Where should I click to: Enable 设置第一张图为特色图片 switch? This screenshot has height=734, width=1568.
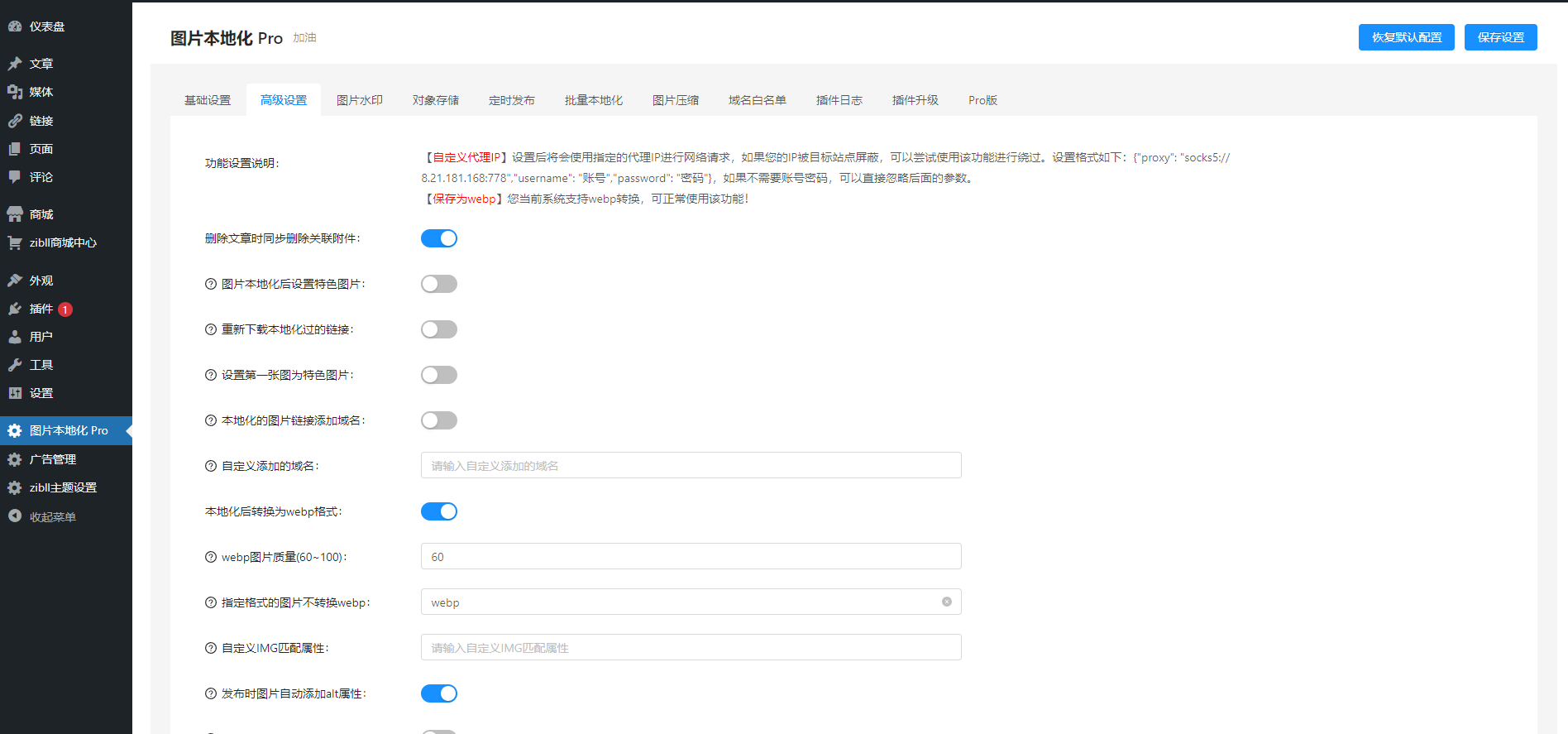439,375
